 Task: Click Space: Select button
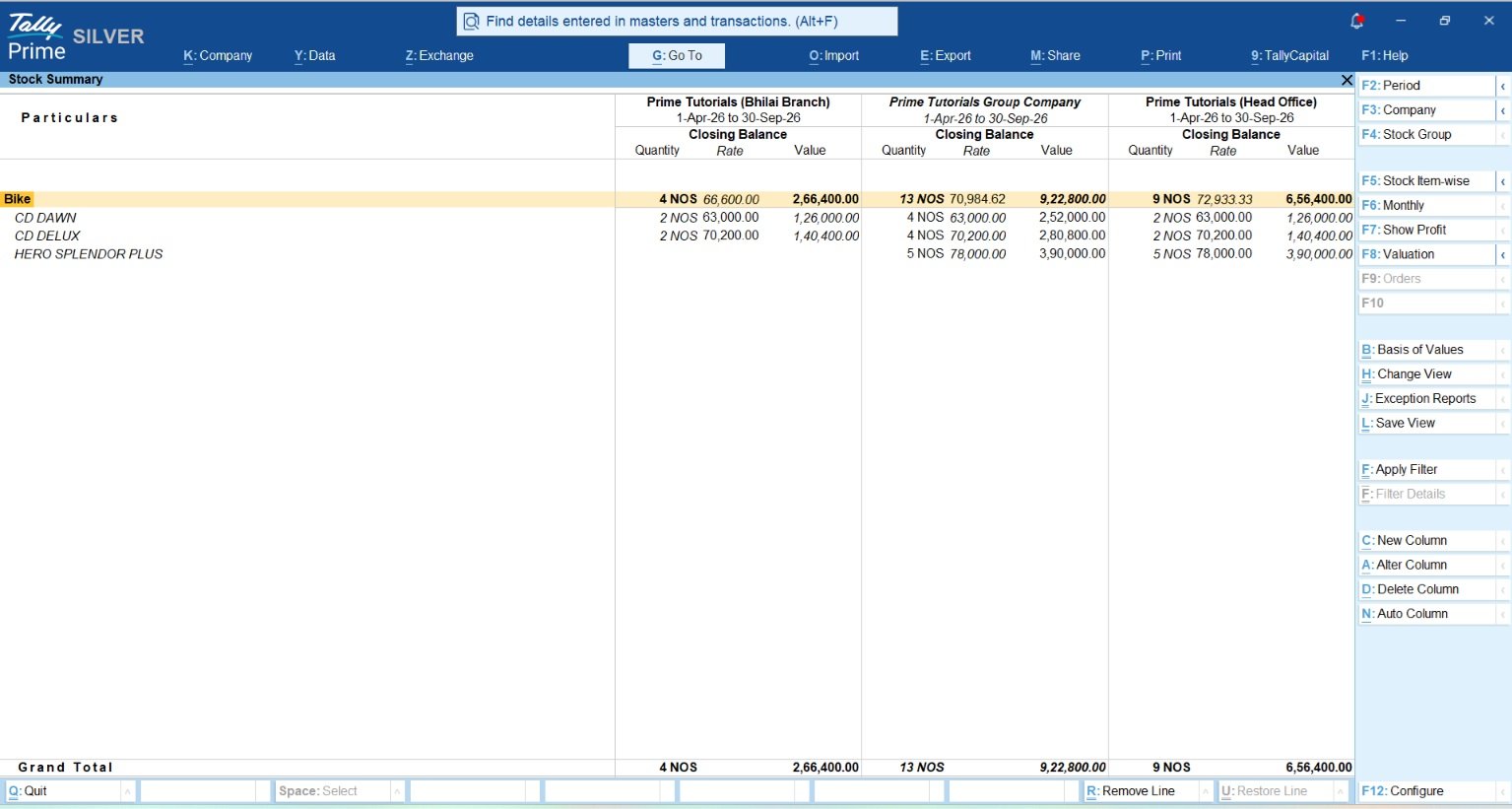click(332, 791)
